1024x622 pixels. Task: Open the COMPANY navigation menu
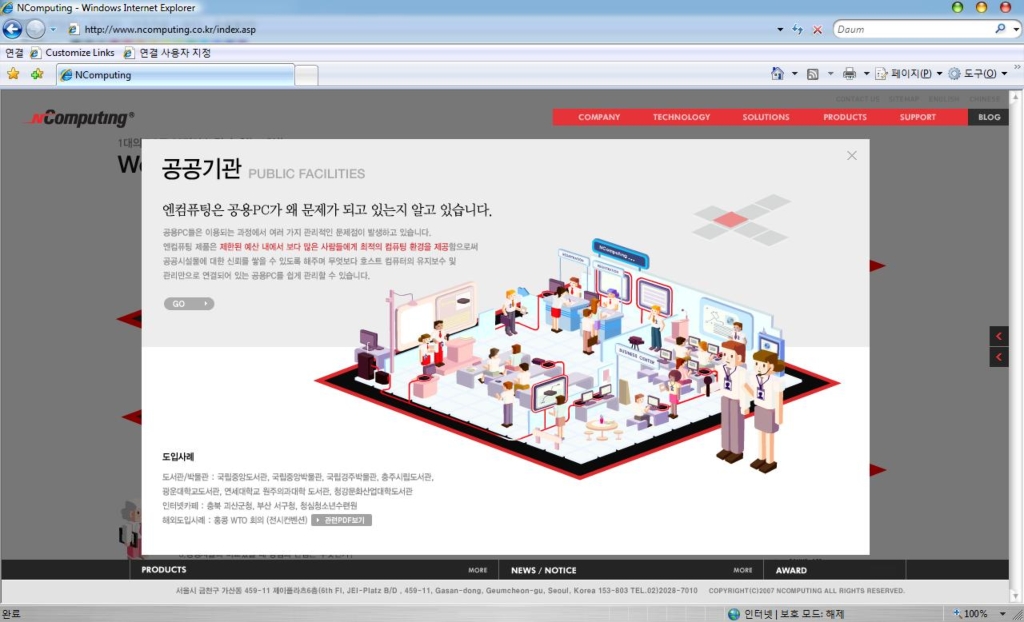599,117
